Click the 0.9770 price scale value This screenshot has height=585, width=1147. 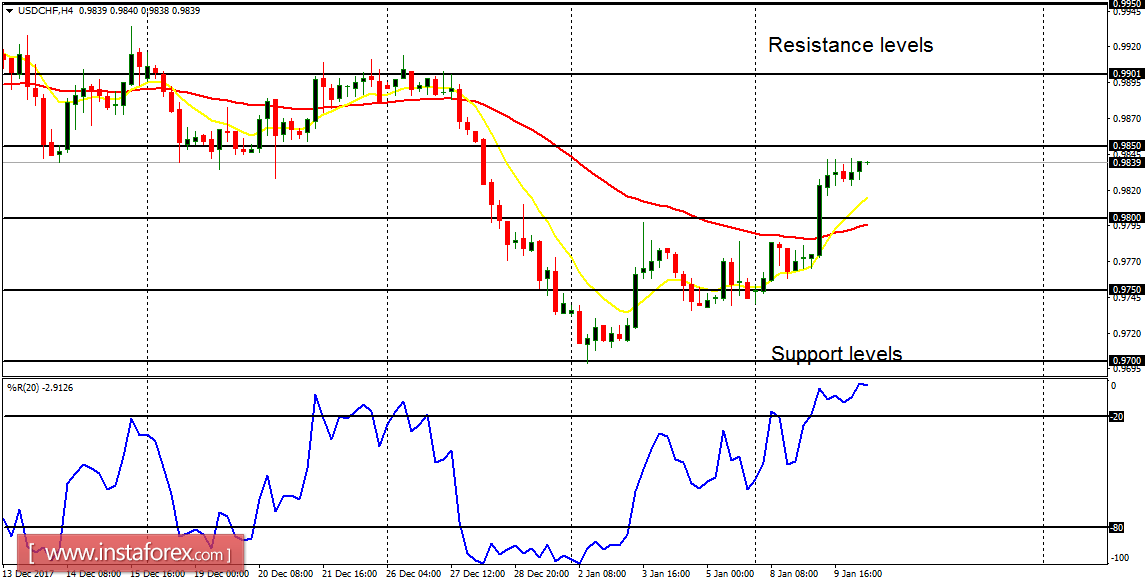pos(1127,261)
